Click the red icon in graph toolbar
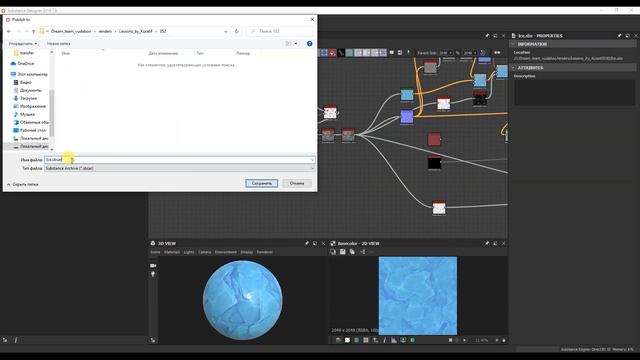Image resolution: width=640 pixels, height=360 pixels. [333, 53]
